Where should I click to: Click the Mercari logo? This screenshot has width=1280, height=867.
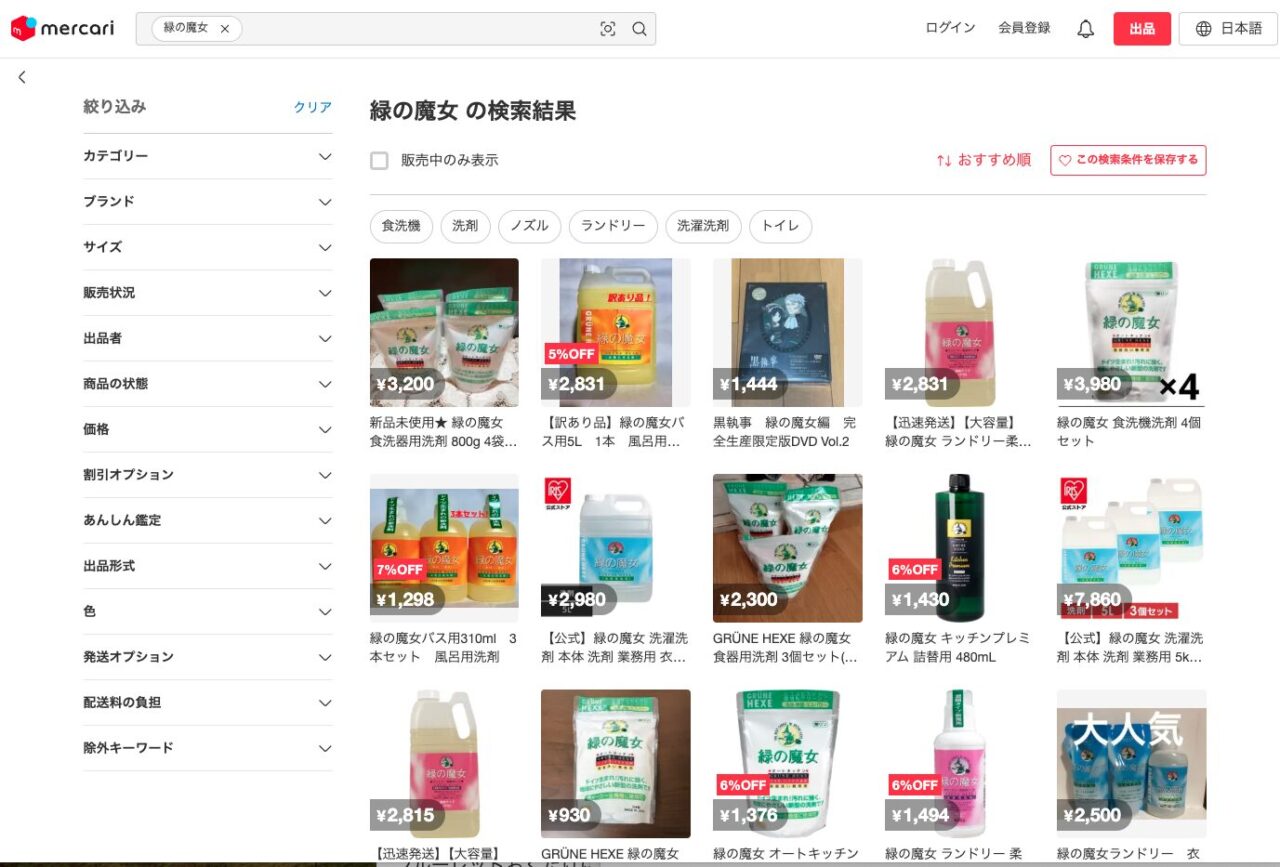point(62,28)
